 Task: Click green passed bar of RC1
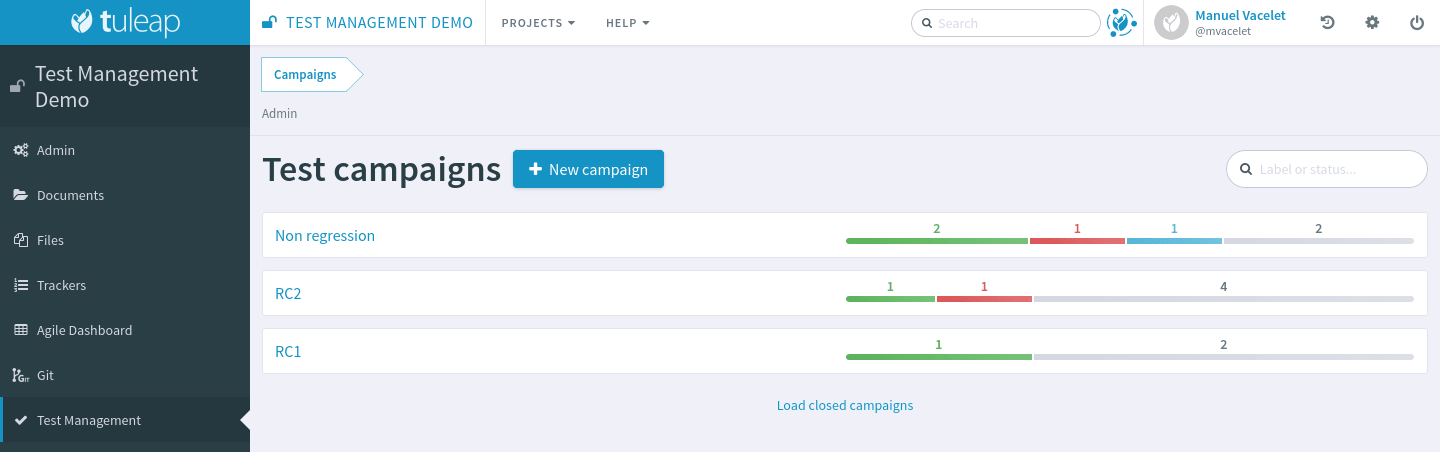[x=938, y=357]
